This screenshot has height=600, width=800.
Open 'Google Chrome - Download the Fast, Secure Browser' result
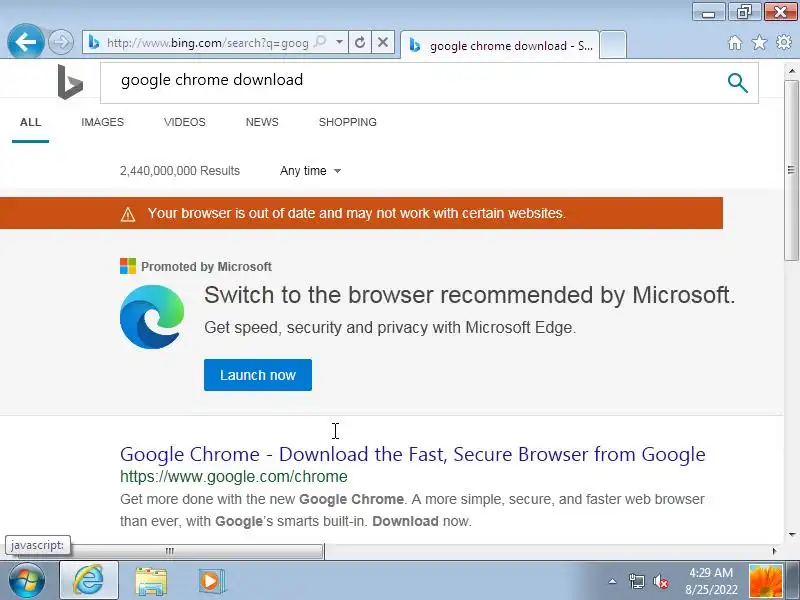point(413,454)
